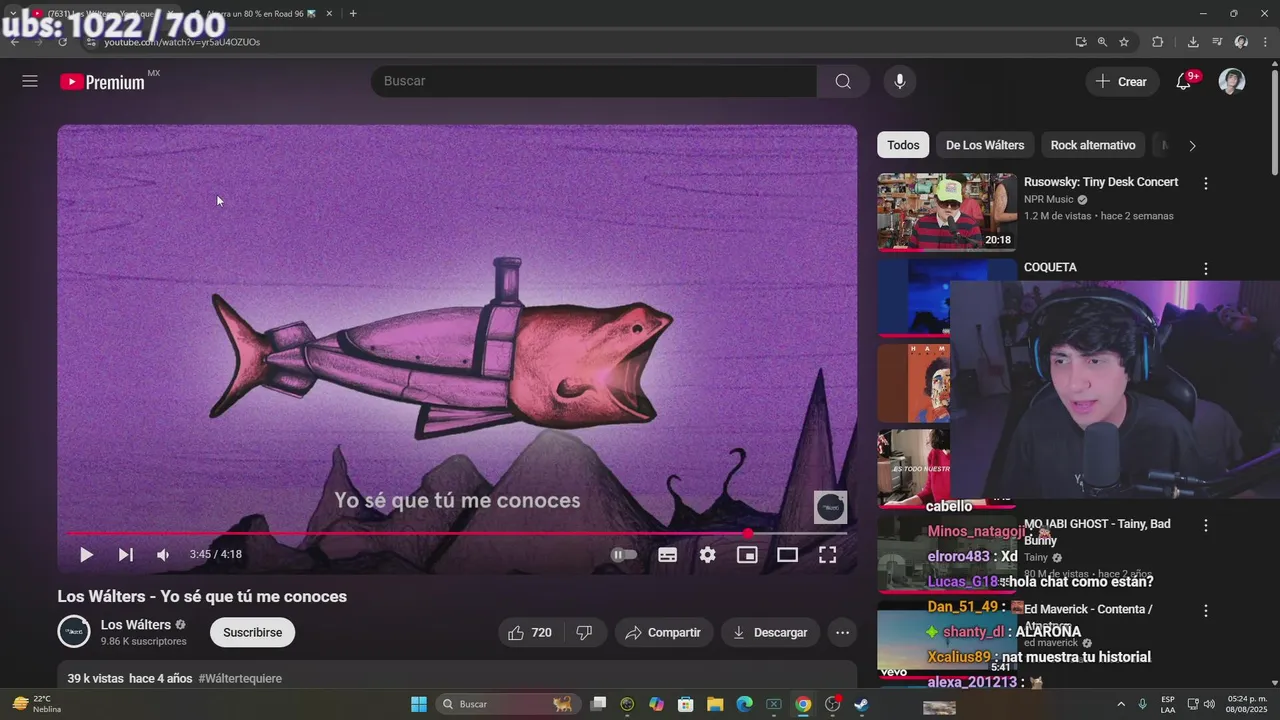This screenshot has width=1280, height=720.
Task: Seek on the red video progress bar
Action: click(x=457, y=533)
